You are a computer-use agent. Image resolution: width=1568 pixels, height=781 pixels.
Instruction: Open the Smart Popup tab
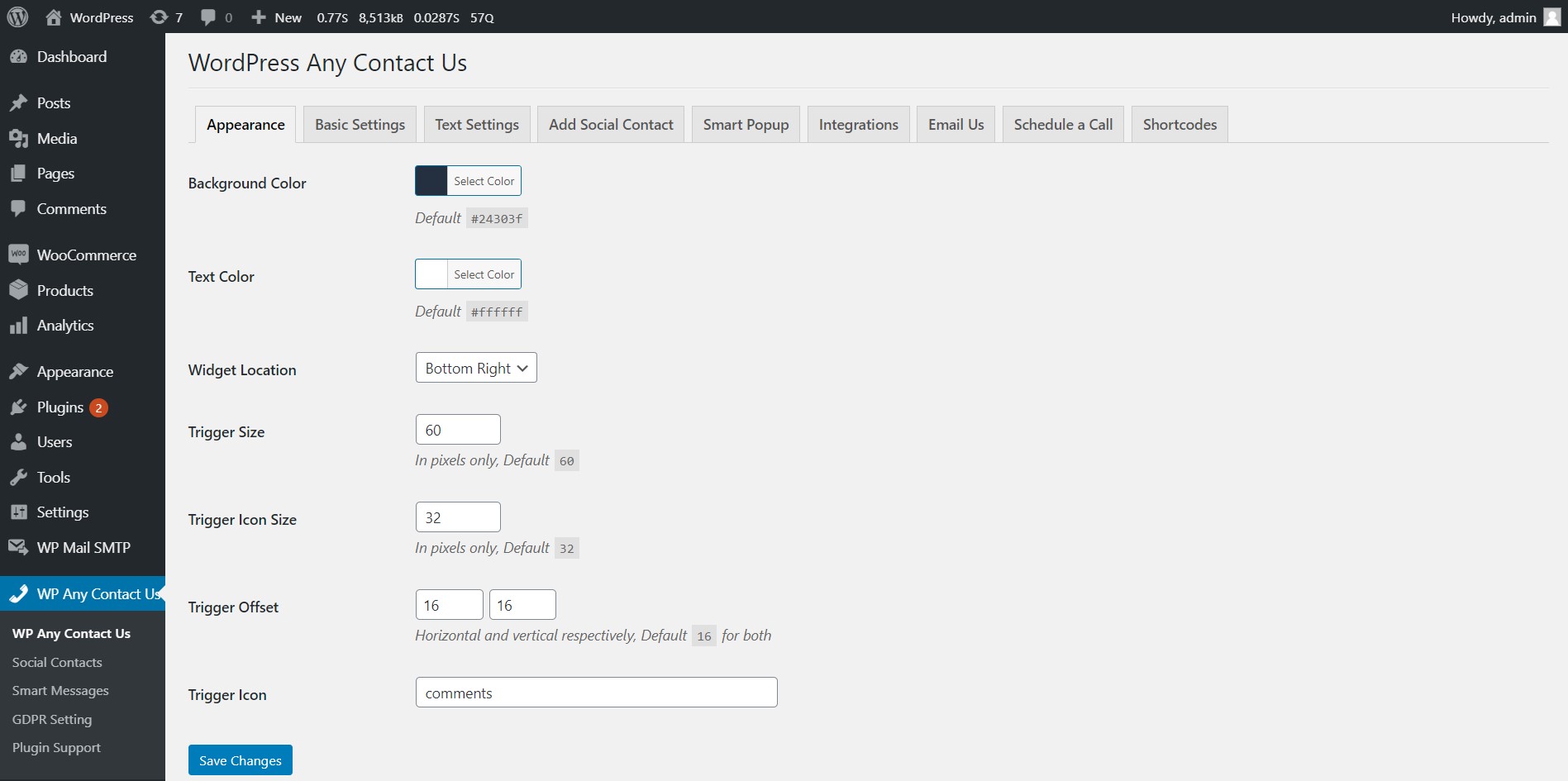[746, 125]
